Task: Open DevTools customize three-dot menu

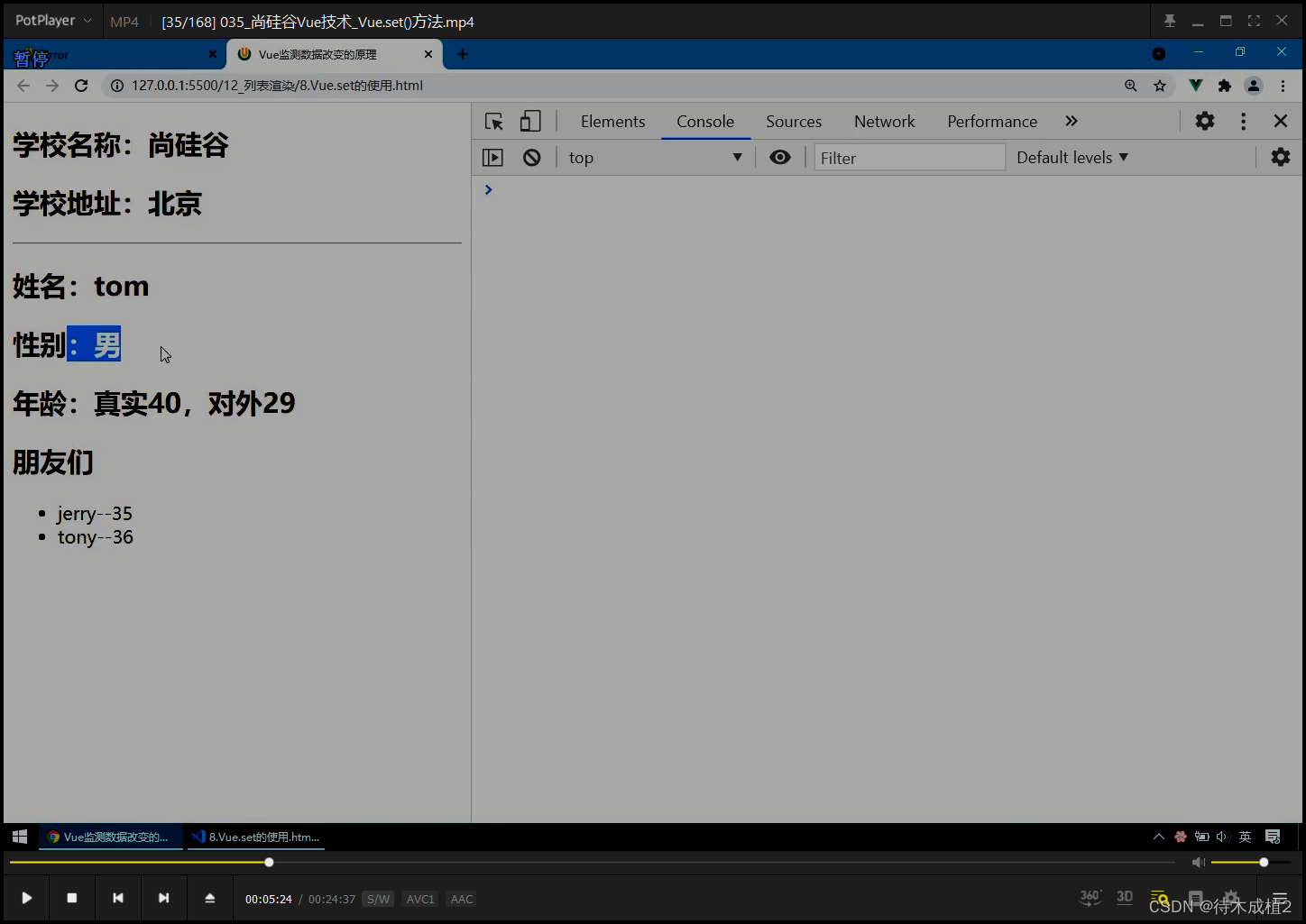Action: [1244, 122]
